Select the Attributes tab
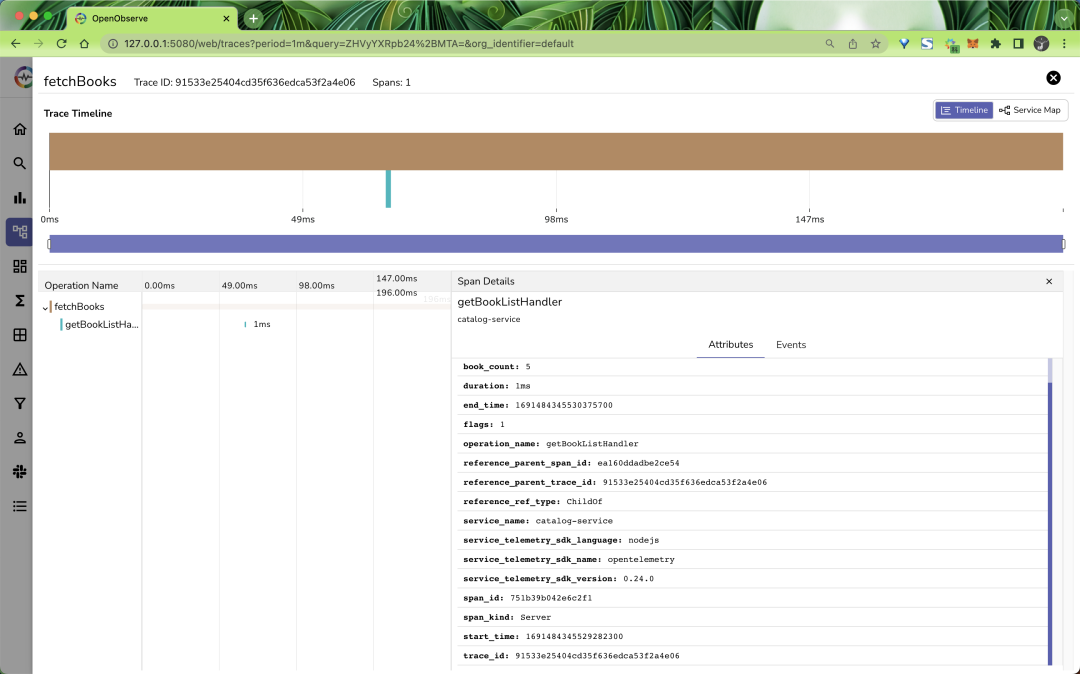Viewport: 1080px width, 674px height. pos(730,344)
